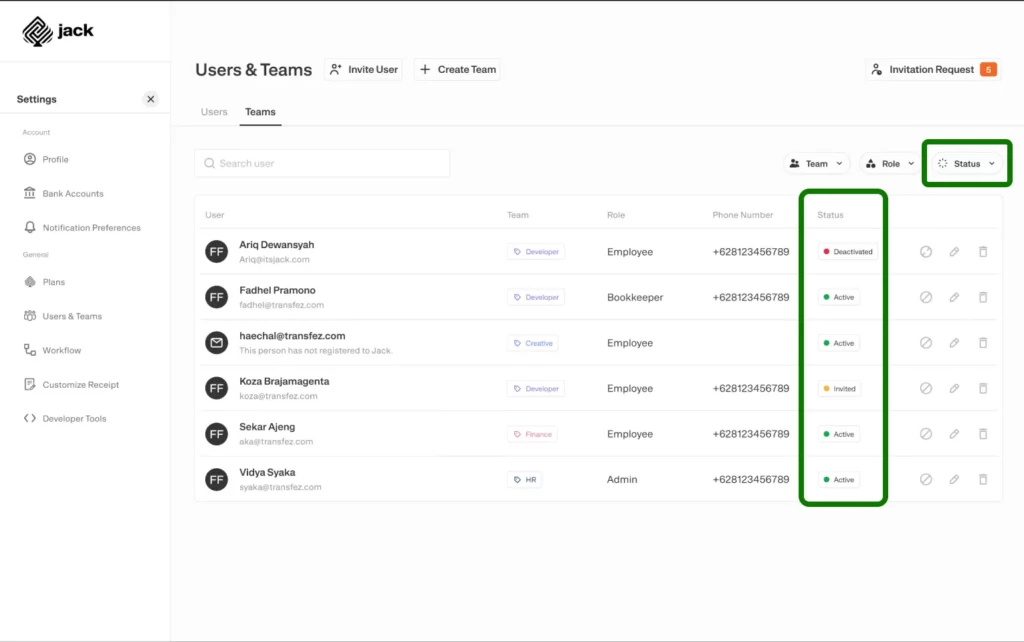
Task: Open Invitation Request list
Action: (x=933, y=69)
